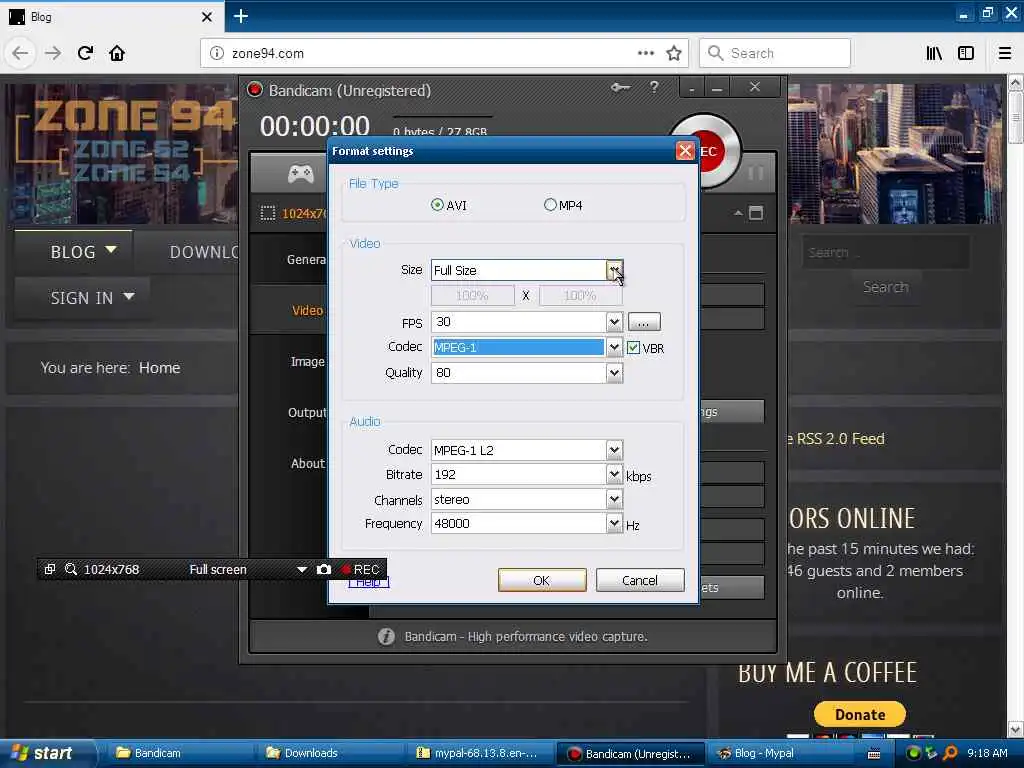Open the browser Library icon
Screen dimensions: 1024x768
pos(934,53)
